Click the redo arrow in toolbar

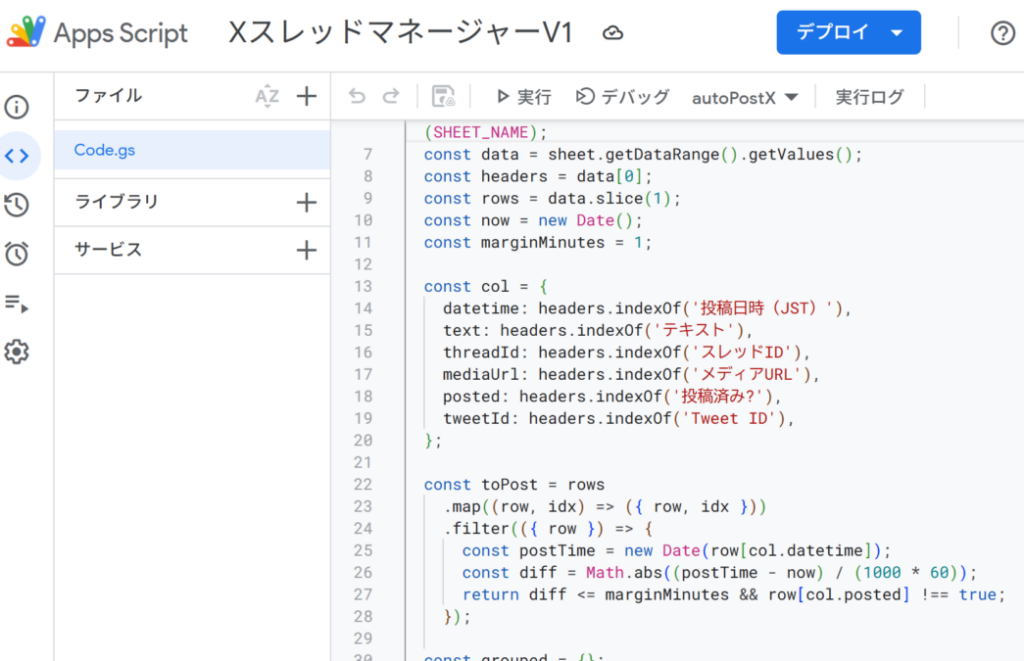click(391, 97)
